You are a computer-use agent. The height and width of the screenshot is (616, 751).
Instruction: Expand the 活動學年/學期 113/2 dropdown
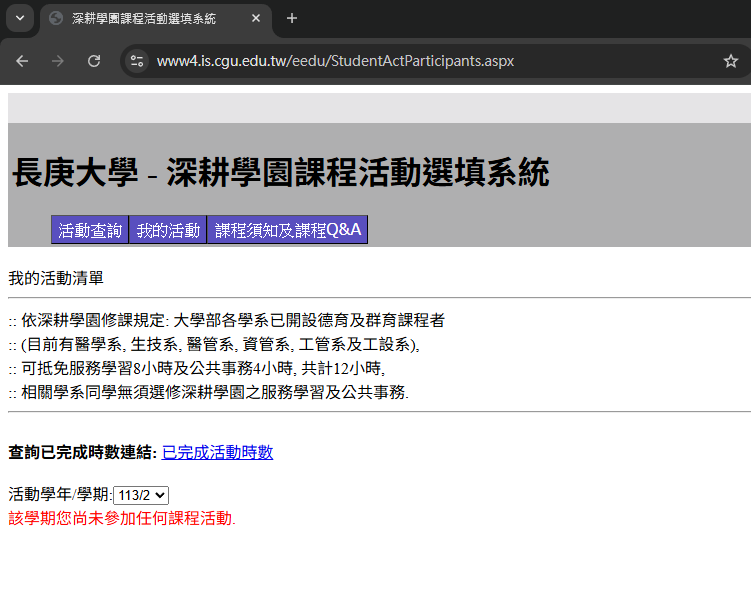point(141,495)
